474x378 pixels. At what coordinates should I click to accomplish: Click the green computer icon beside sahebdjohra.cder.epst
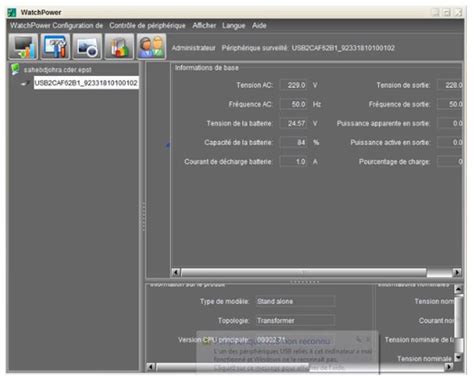(x=15, y=69)
